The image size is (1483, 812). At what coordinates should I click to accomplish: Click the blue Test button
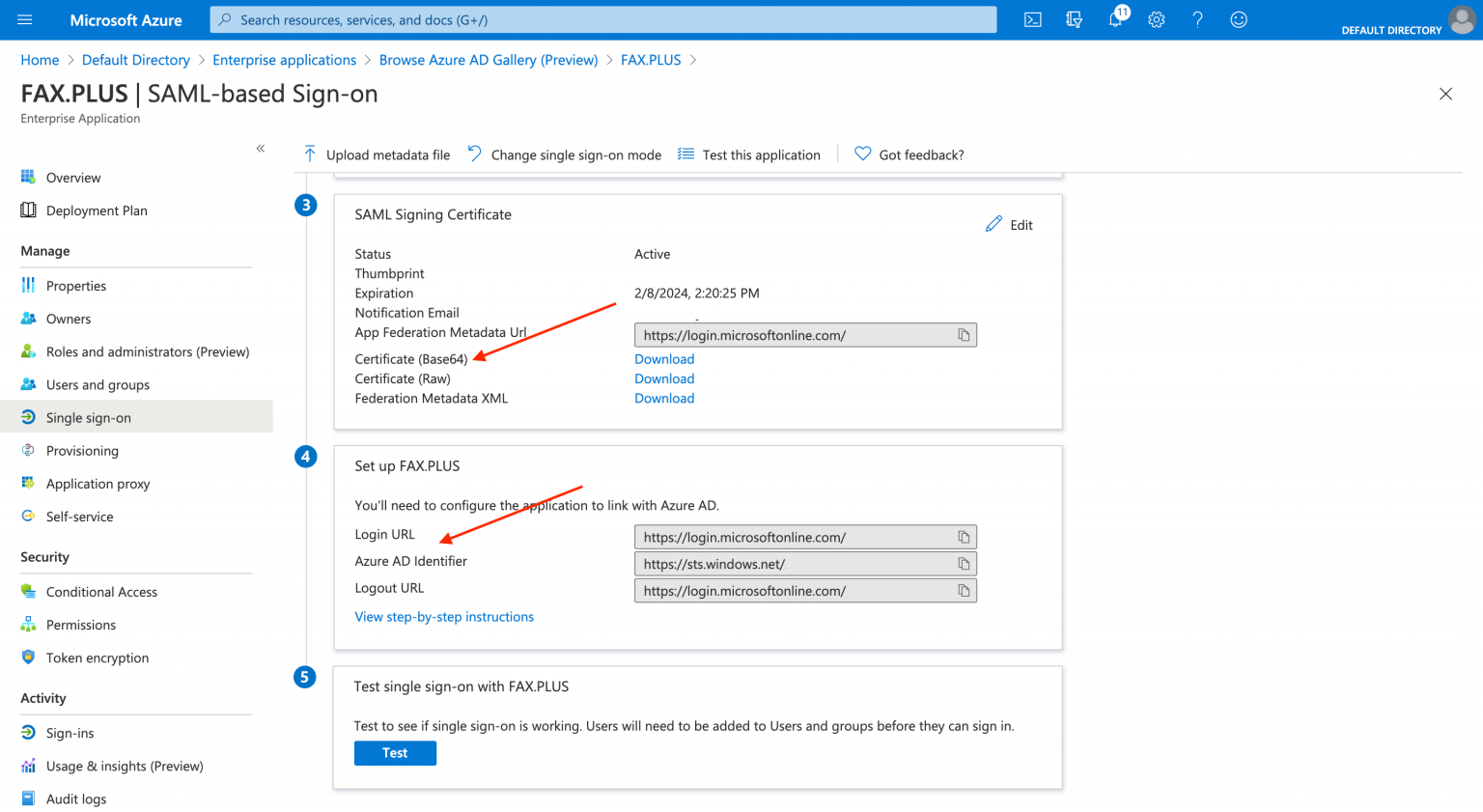(x=395, y=753)
